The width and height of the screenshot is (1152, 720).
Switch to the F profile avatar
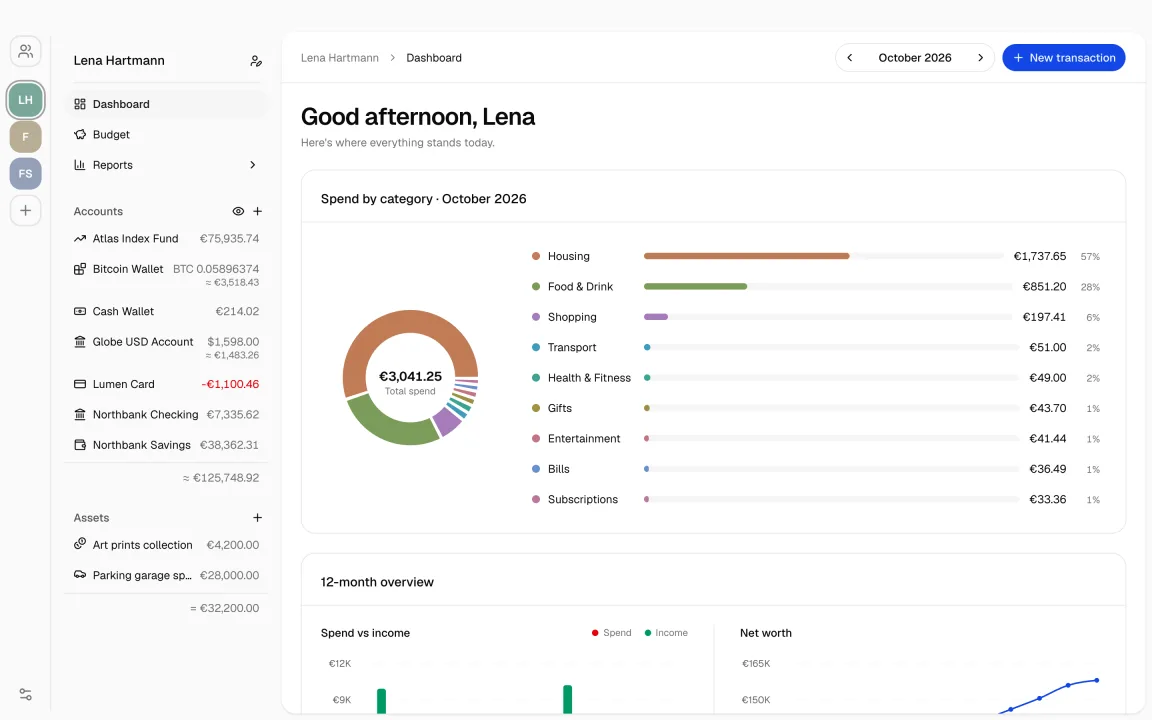(x=25, y=137)
